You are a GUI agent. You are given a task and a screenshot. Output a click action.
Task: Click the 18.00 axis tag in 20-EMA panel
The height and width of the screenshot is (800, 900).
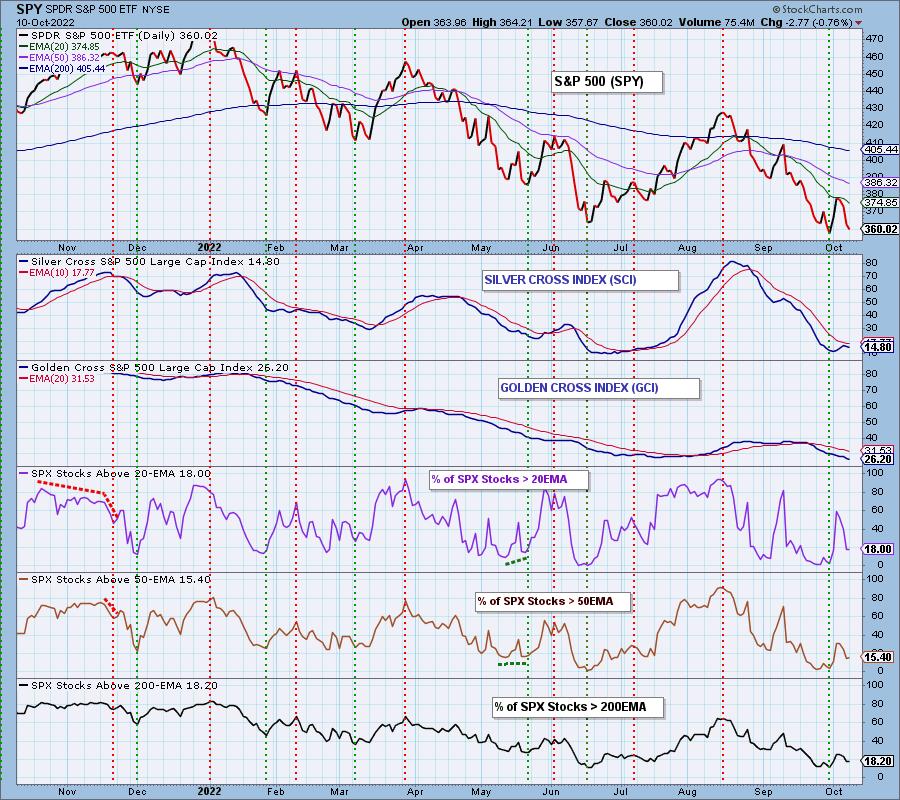pos(880,549)
